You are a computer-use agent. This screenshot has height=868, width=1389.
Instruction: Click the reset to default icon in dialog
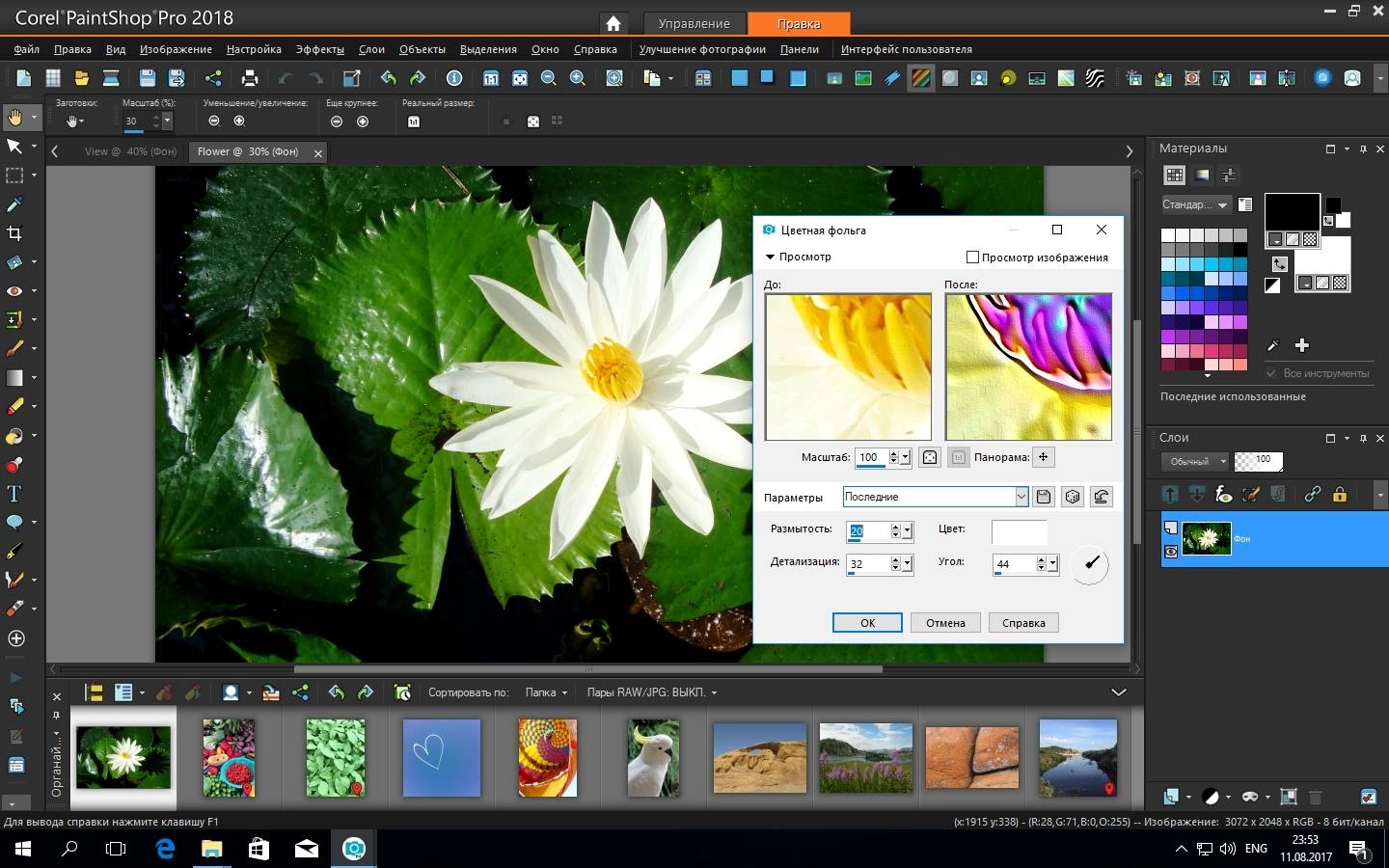1101,497
